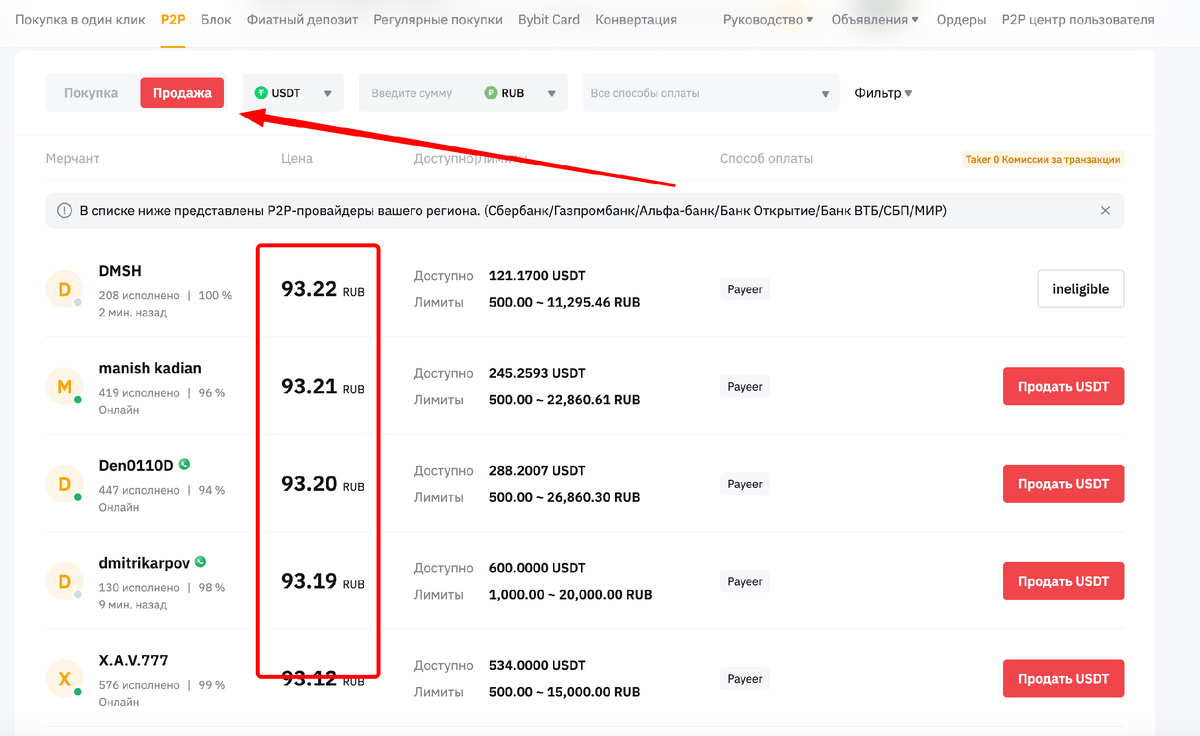Open P2P центр пользователя
The image size is (1200, 736).
(x=1078, y=19)
